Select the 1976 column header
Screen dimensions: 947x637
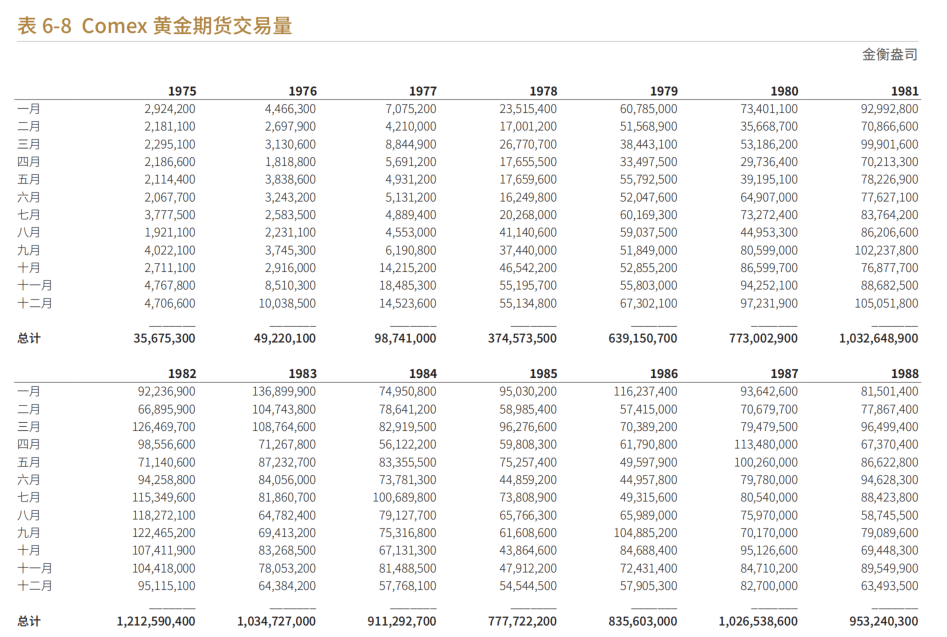pyautogui.click(x=302, y=91)
